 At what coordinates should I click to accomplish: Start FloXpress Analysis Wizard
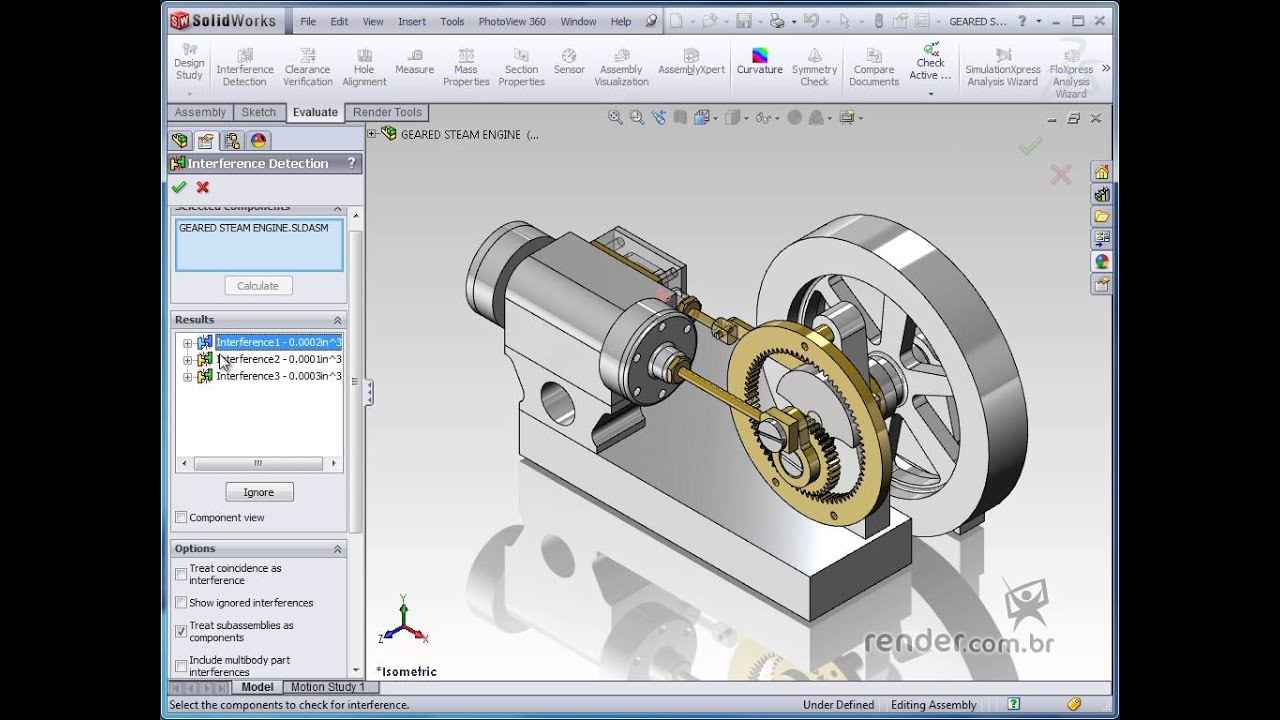coord(1071,72)
